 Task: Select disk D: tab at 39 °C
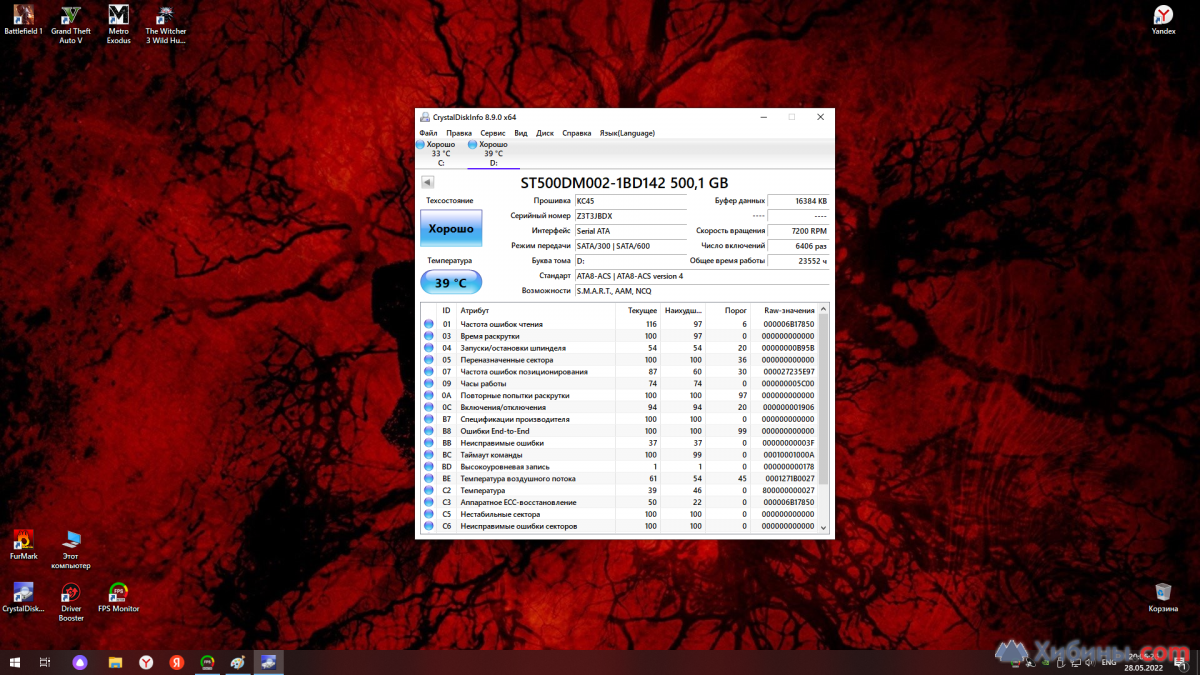[x=493, y=153]
